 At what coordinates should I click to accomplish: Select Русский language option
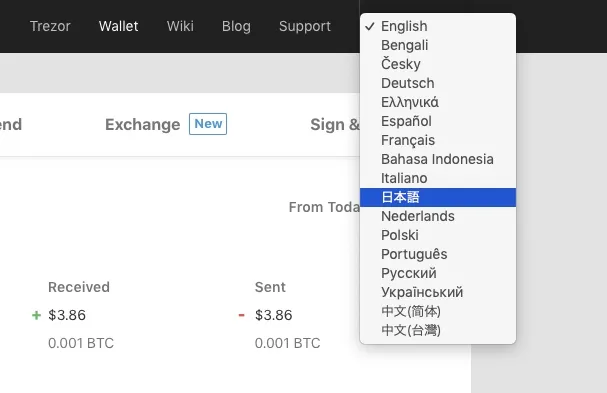tap(438, 273)
